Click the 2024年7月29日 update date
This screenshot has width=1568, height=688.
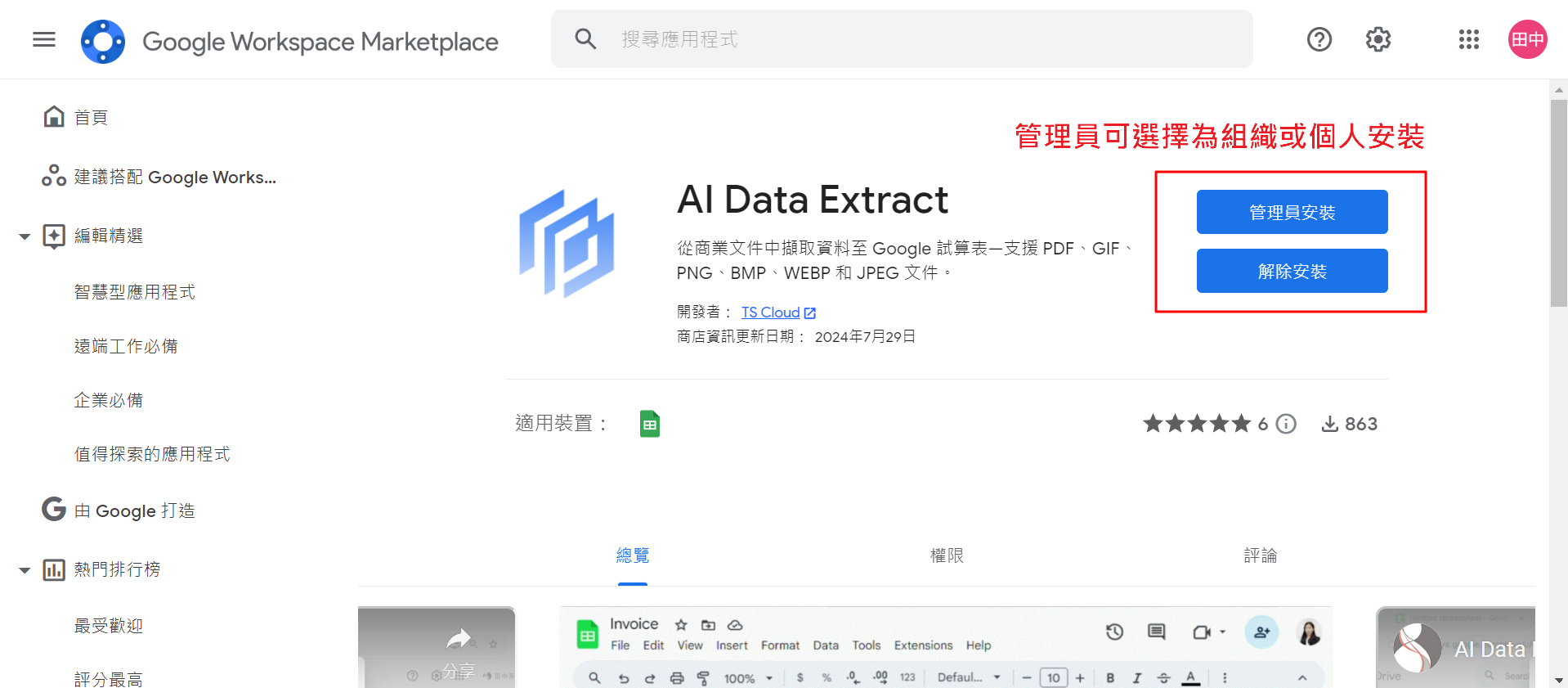pyautogui.click(x=865, y=337)
